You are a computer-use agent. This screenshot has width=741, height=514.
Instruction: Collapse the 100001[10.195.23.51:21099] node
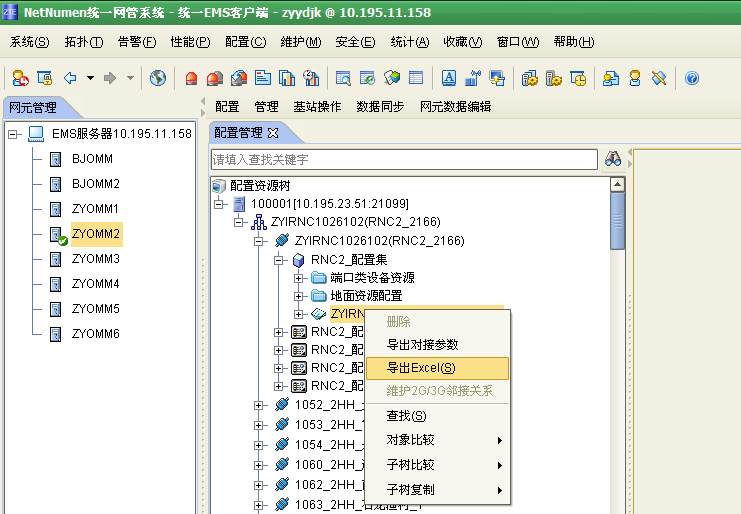[219, 204]
